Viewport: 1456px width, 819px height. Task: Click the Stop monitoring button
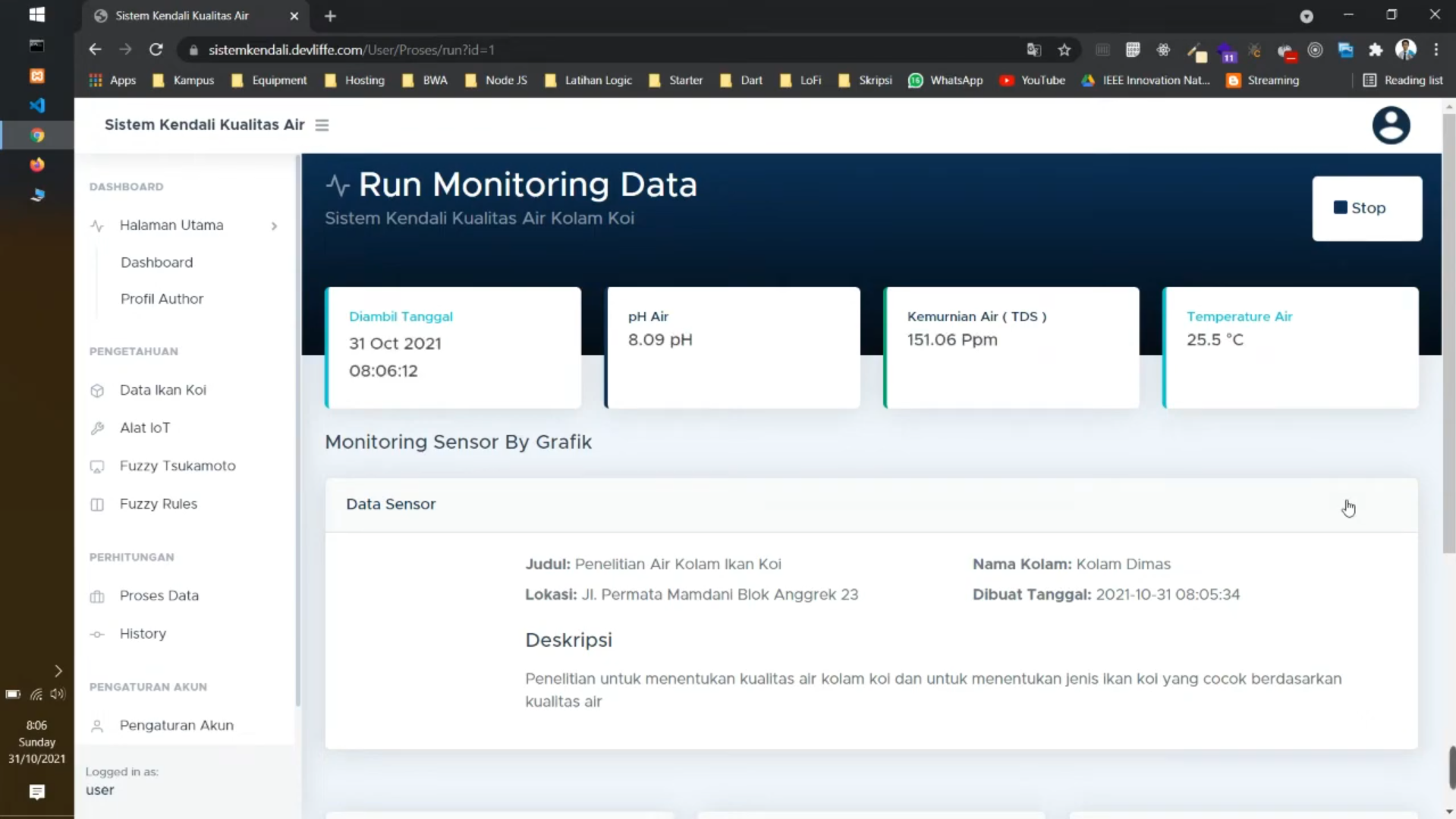coord(1366,208)
